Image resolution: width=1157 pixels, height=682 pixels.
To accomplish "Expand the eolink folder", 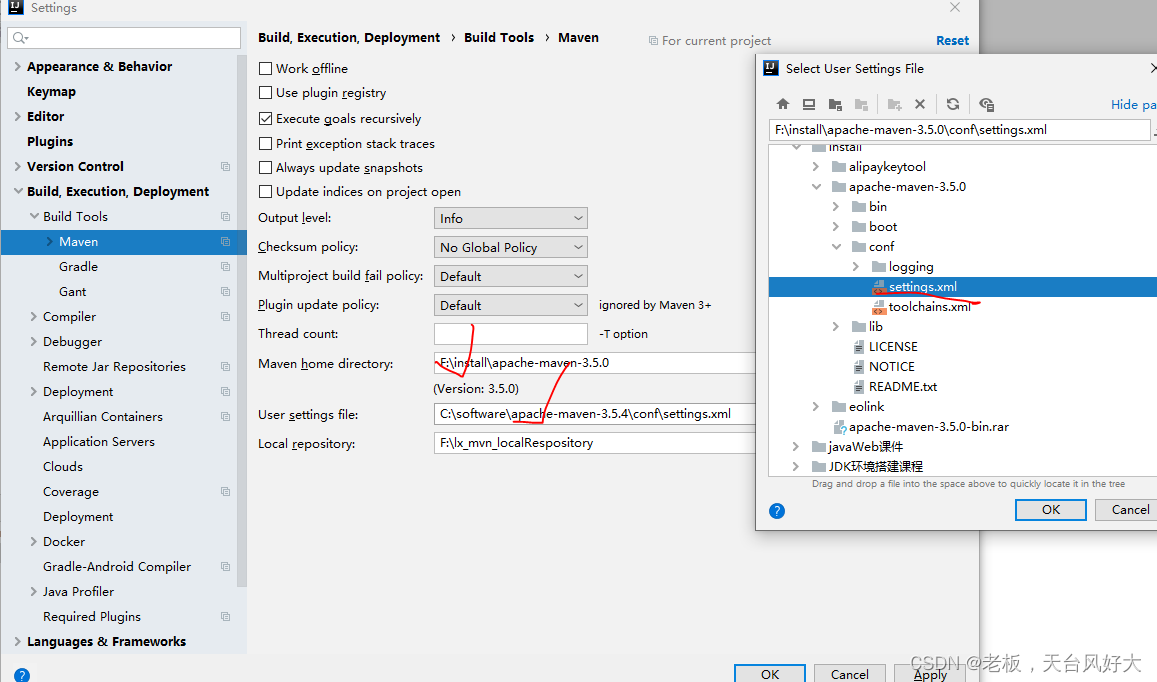I will click(x=815, y=407).
